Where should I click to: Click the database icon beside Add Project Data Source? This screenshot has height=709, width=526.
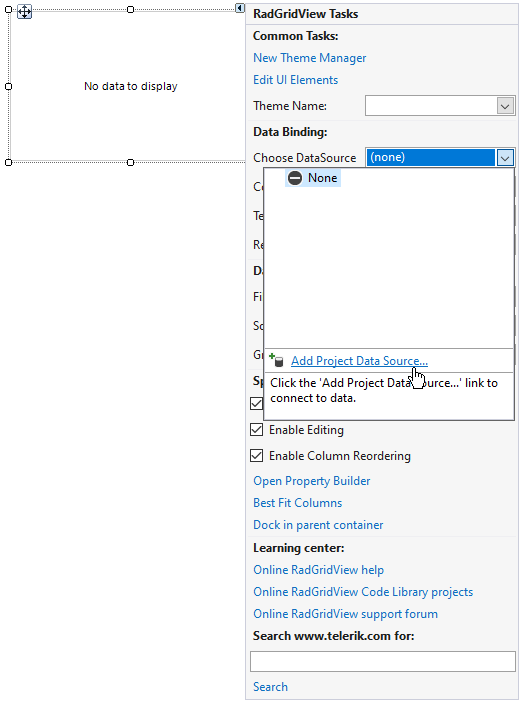[276, 360]
